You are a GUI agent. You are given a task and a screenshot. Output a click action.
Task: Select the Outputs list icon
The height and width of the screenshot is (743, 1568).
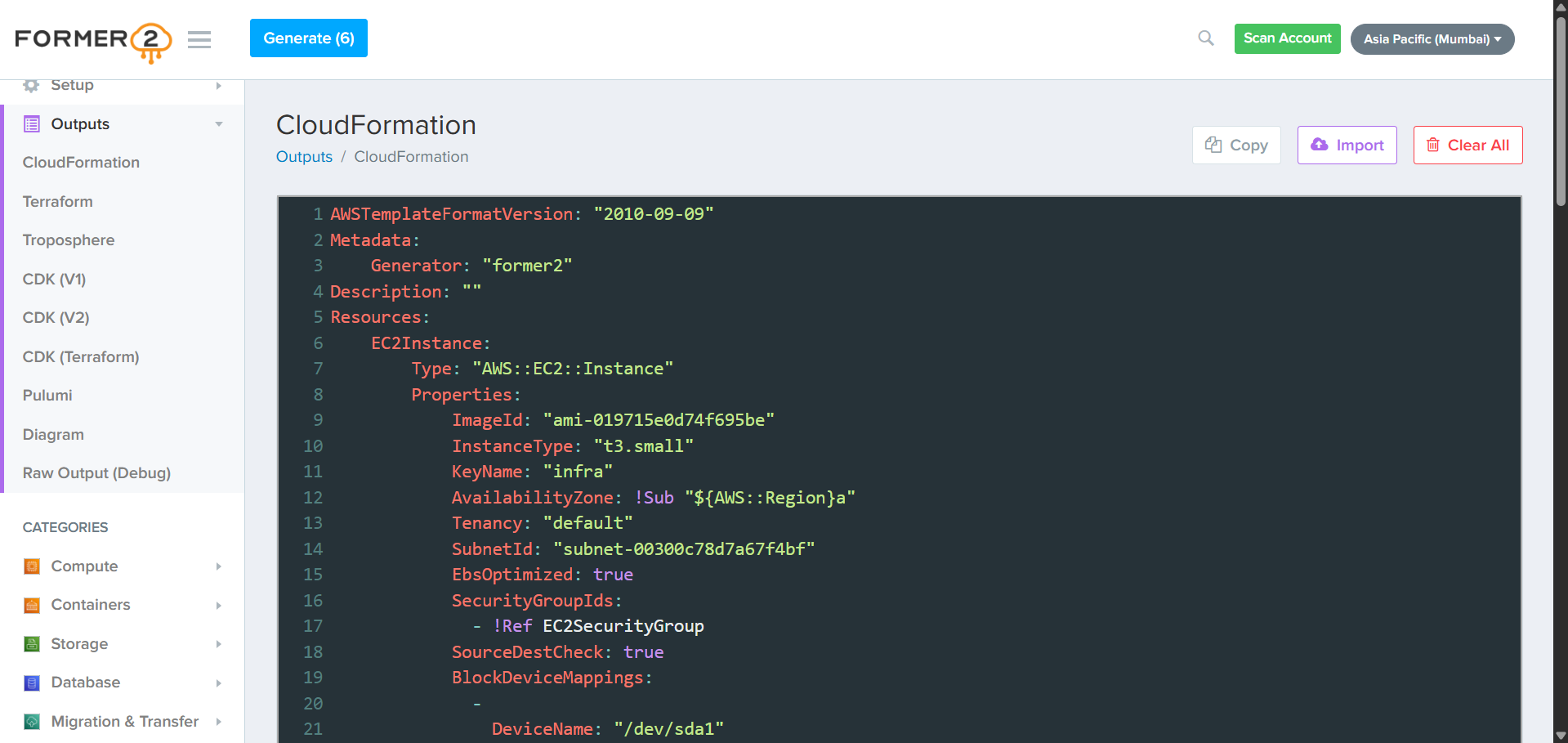point(31,123)
